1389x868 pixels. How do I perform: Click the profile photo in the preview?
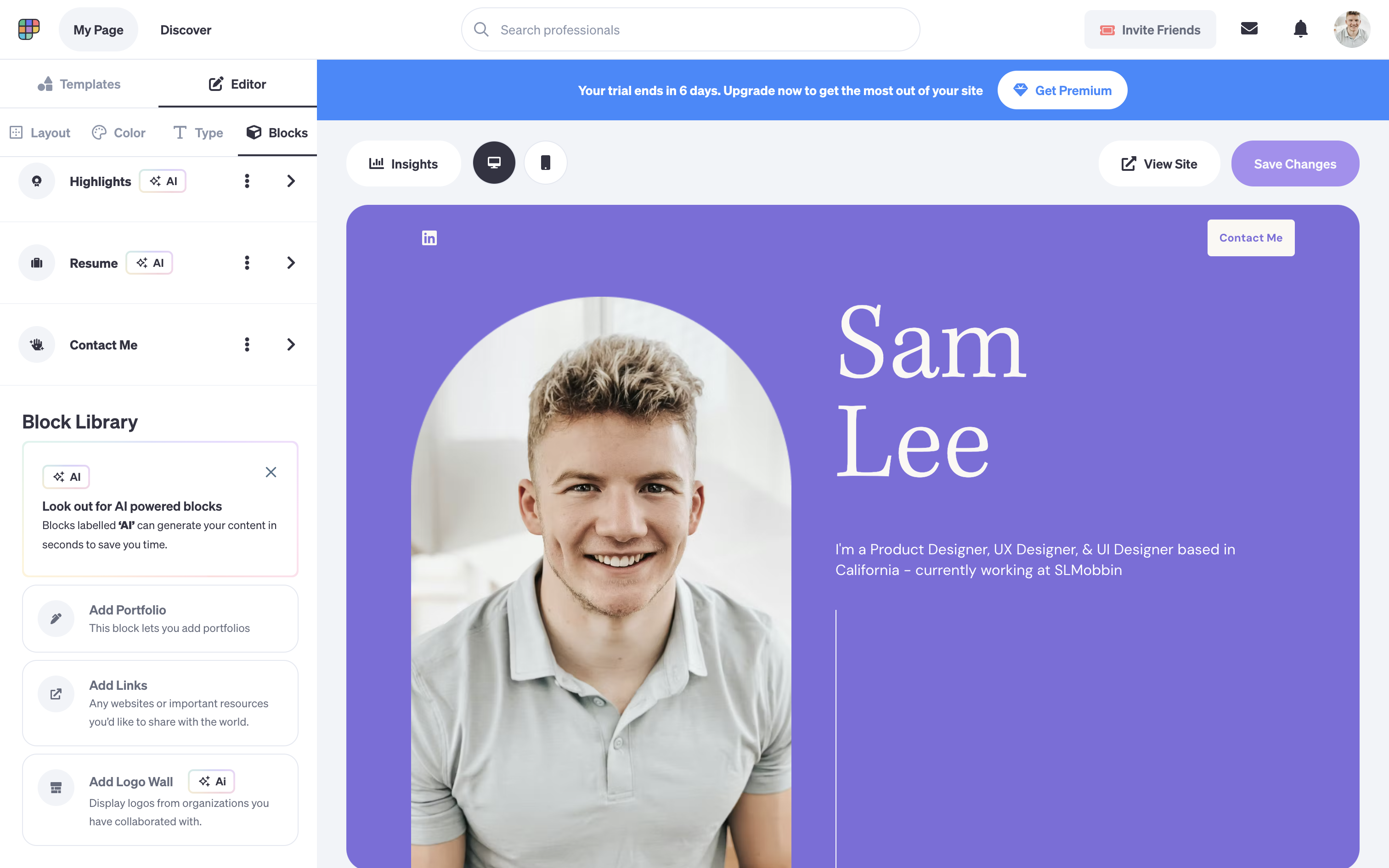pyautogui.click(x=601, y=581)
